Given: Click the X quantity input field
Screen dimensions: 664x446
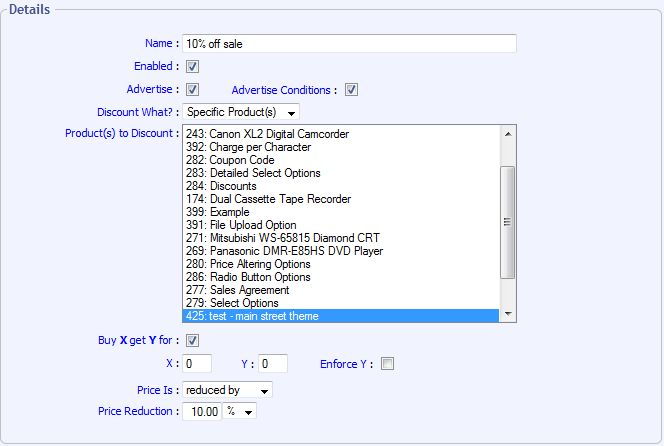Looking at the screenshot, I should coord(197,364).
